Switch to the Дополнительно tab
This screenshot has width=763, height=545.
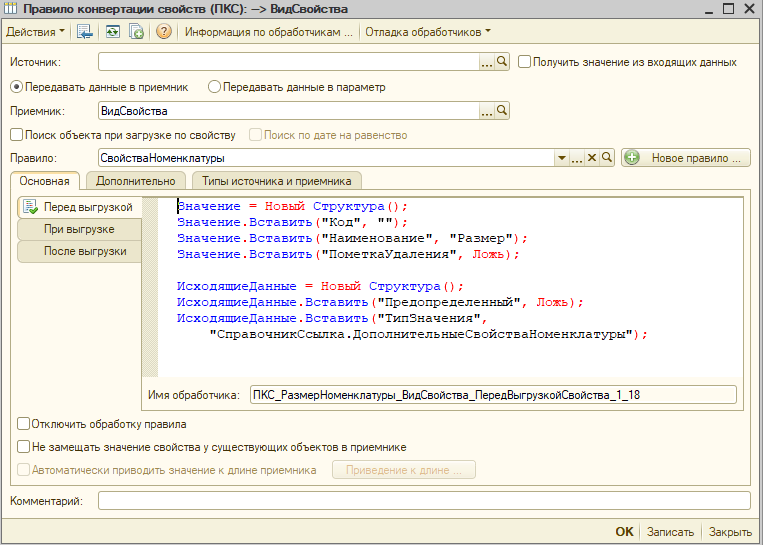pos(136,181)
